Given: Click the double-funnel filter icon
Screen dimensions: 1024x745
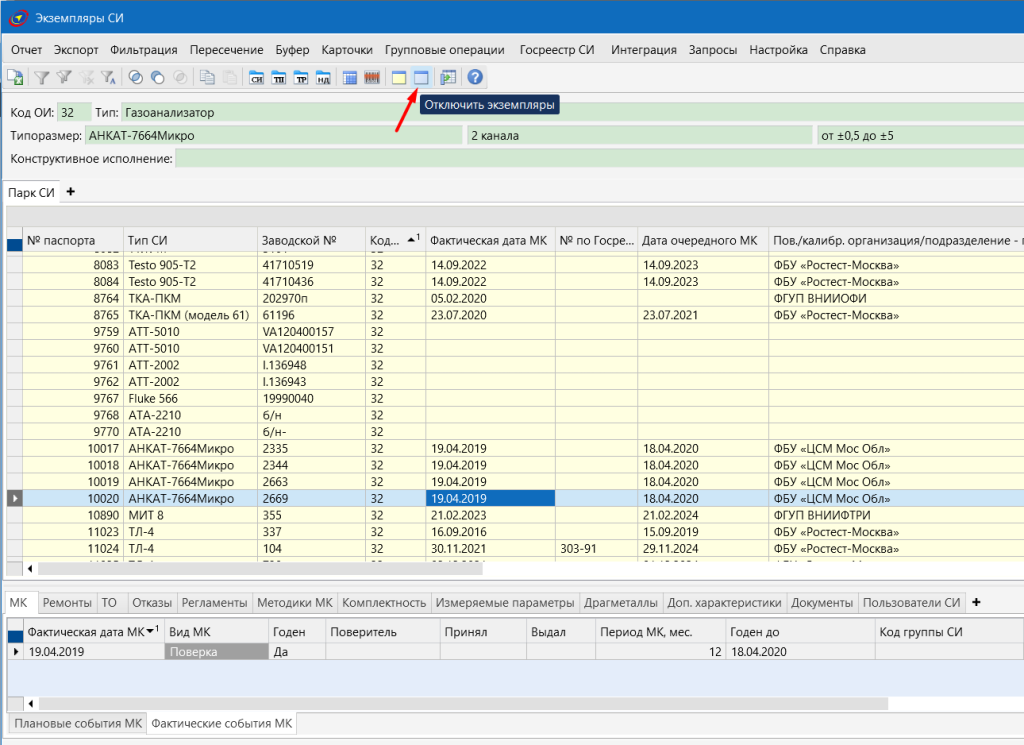Looking at the screenshot, I should pyautogui.click(x=64, y=77).
